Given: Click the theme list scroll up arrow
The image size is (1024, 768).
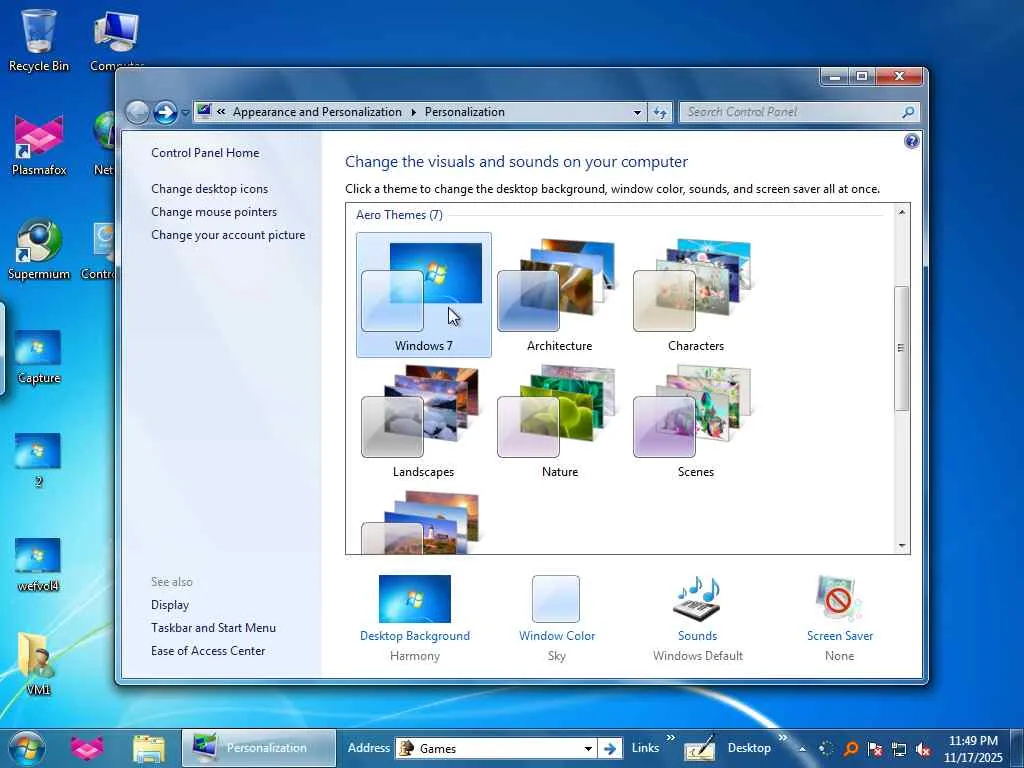Looking at the screenshot, I should 902,212.
